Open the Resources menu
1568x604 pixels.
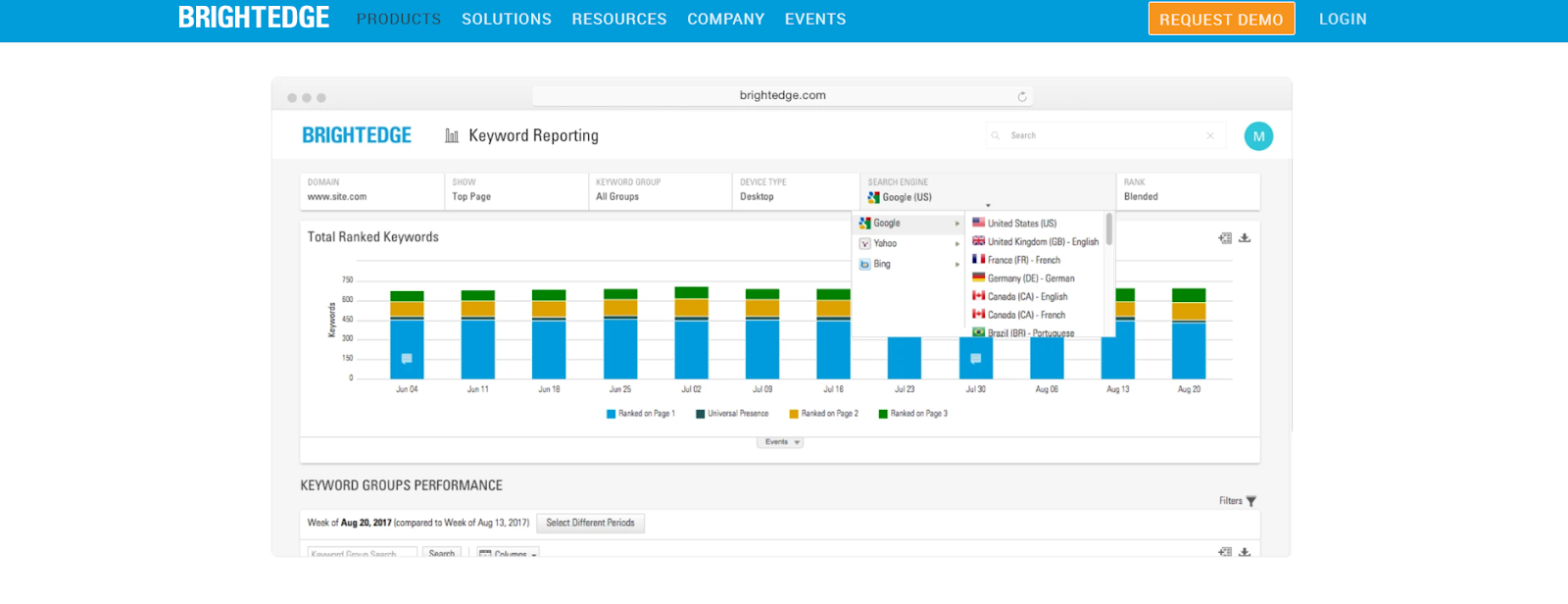point(619,19)
